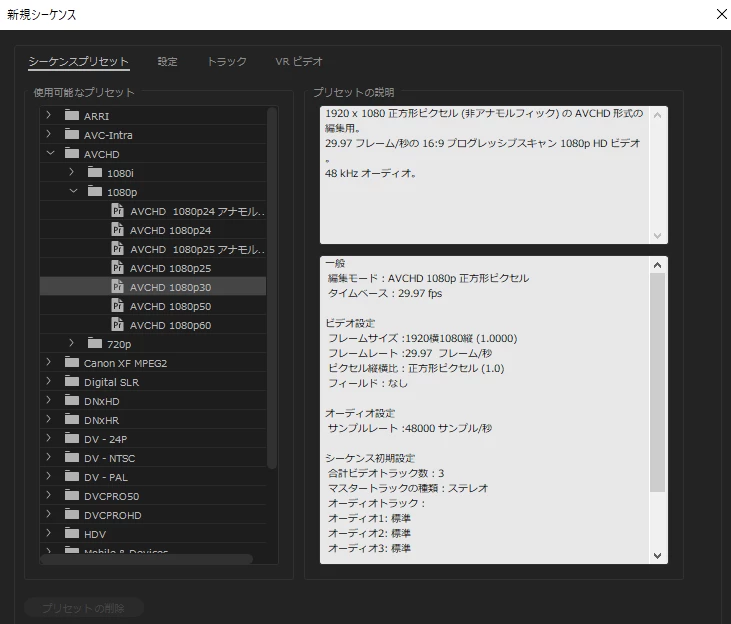Image resolution: width=731 pixels, height=624 pixels.
Task: Click the preset tree horizontal scrollbar
Action: [x=147, y=559]
